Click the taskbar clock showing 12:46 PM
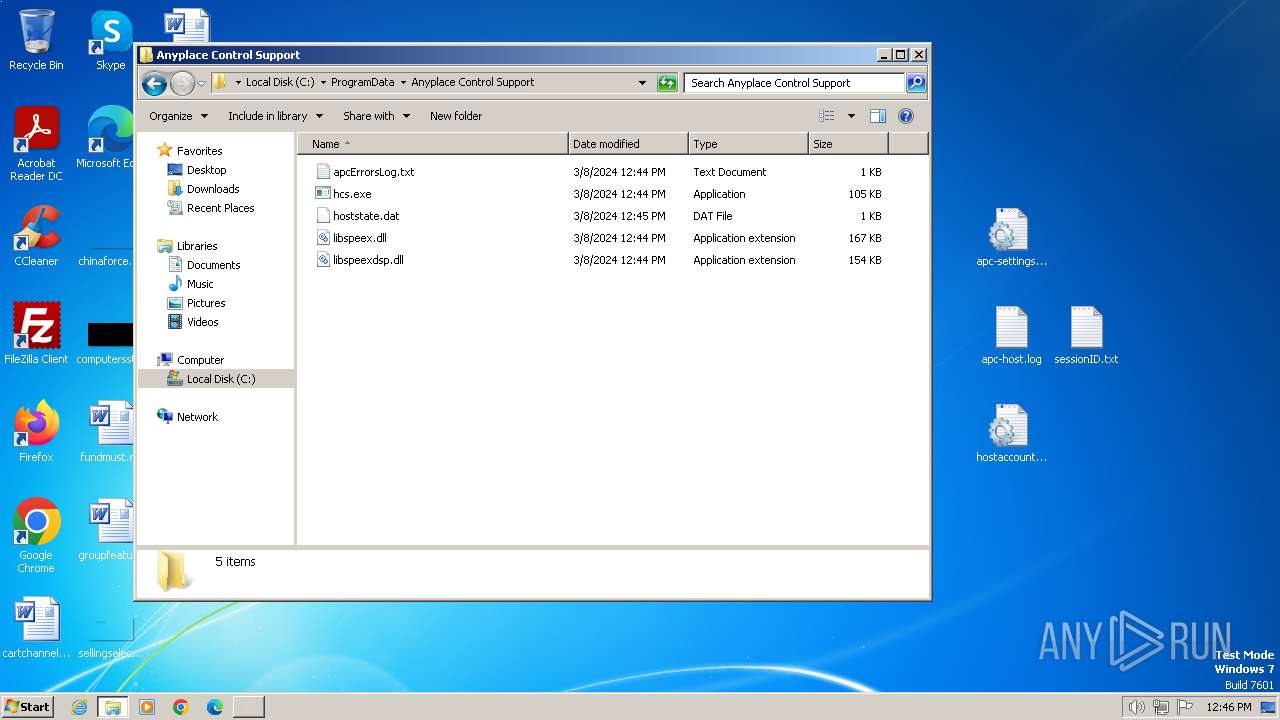This screenshot has width=1280, height=720. point(1229,707)
